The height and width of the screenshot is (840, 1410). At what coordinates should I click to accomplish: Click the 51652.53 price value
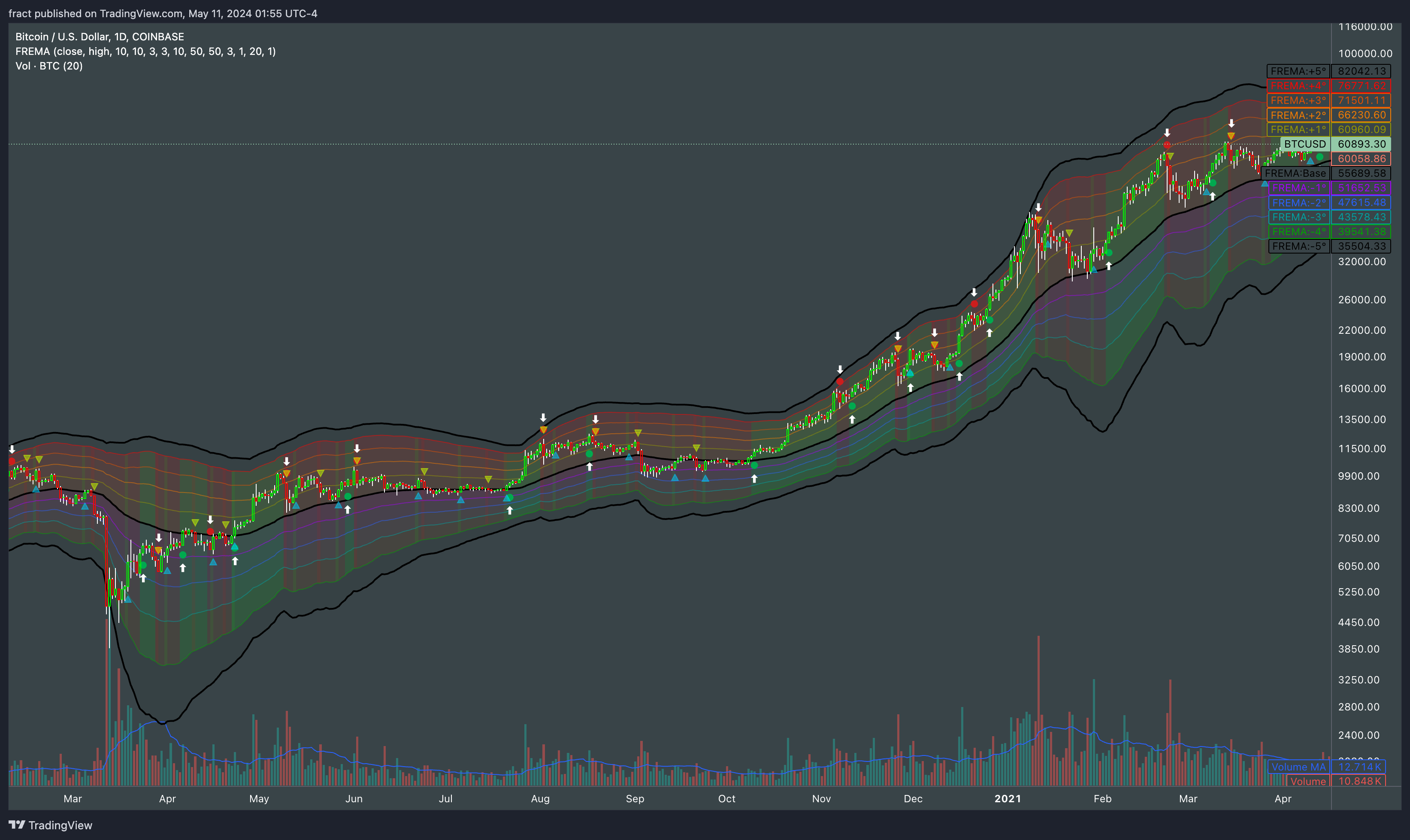1361,188
